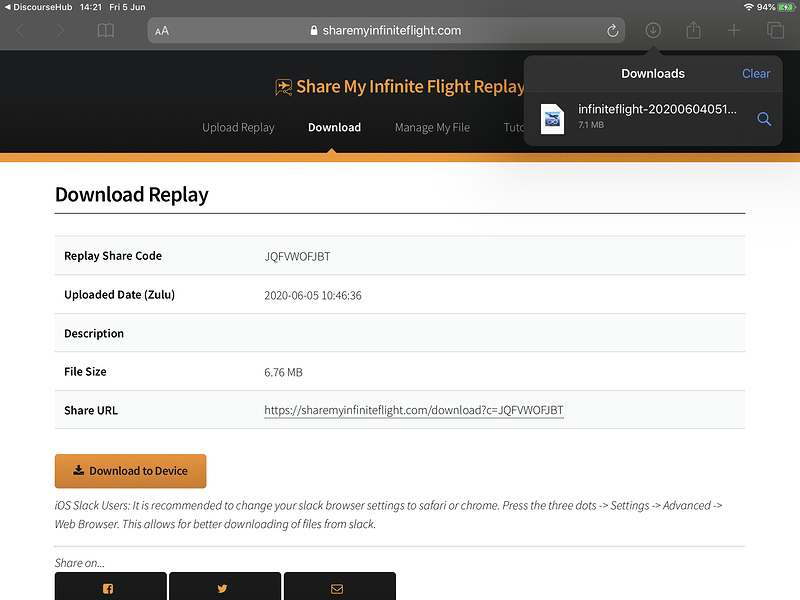Click the Replay Share Code label

click(x=113, y=256)
